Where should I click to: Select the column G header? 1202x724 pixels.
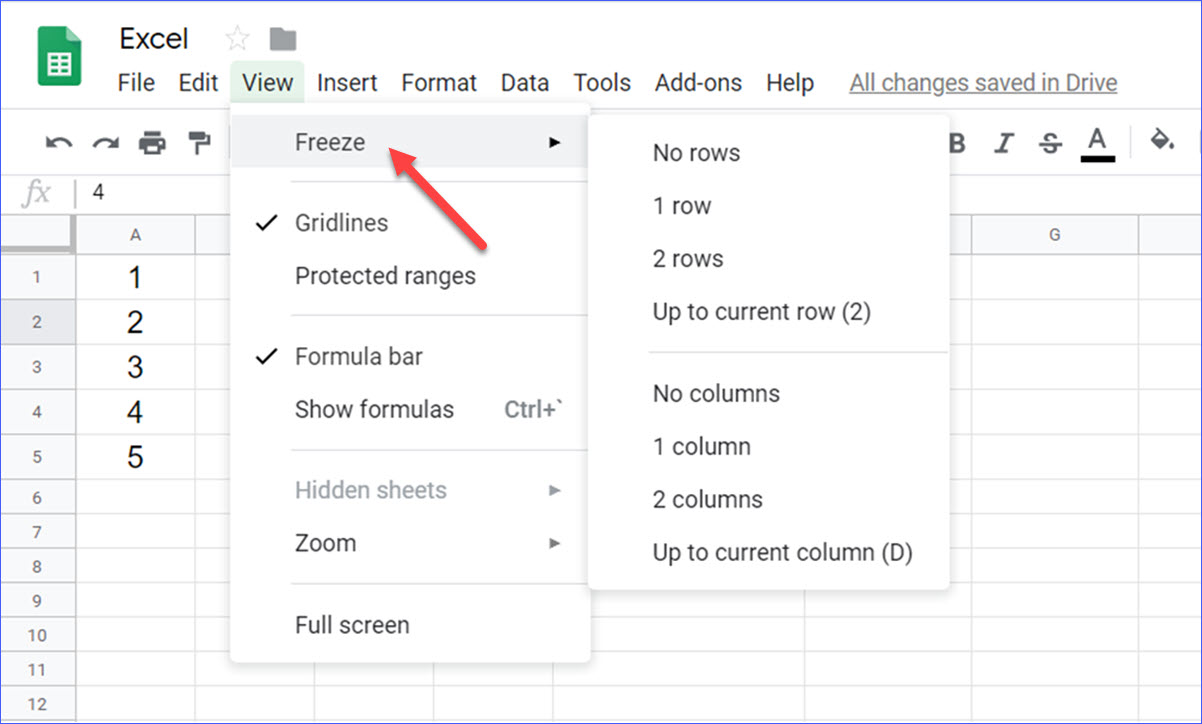pyautogui.click(x=1054, y=233)
